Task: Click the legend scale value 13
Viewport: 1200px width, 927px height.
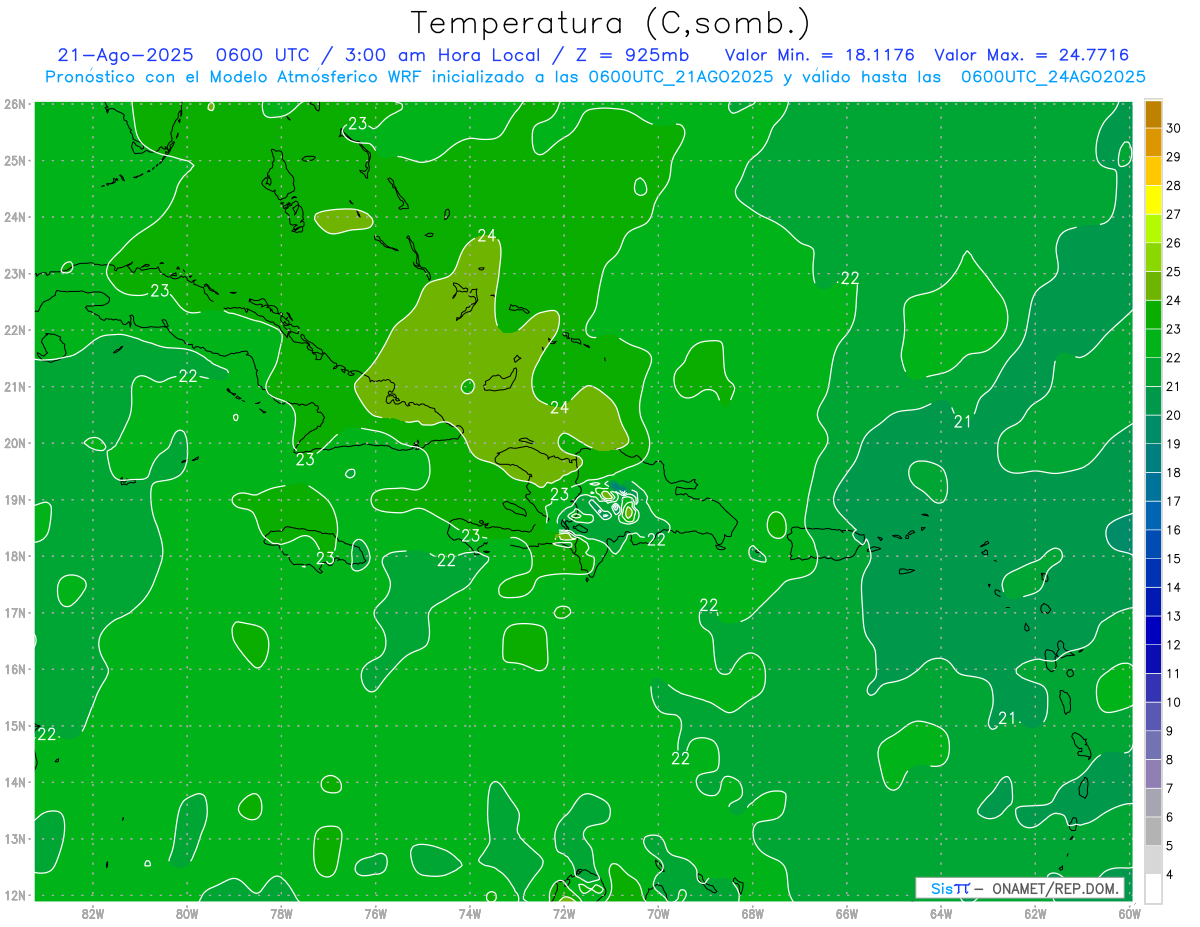Action: pos(1174,616)
